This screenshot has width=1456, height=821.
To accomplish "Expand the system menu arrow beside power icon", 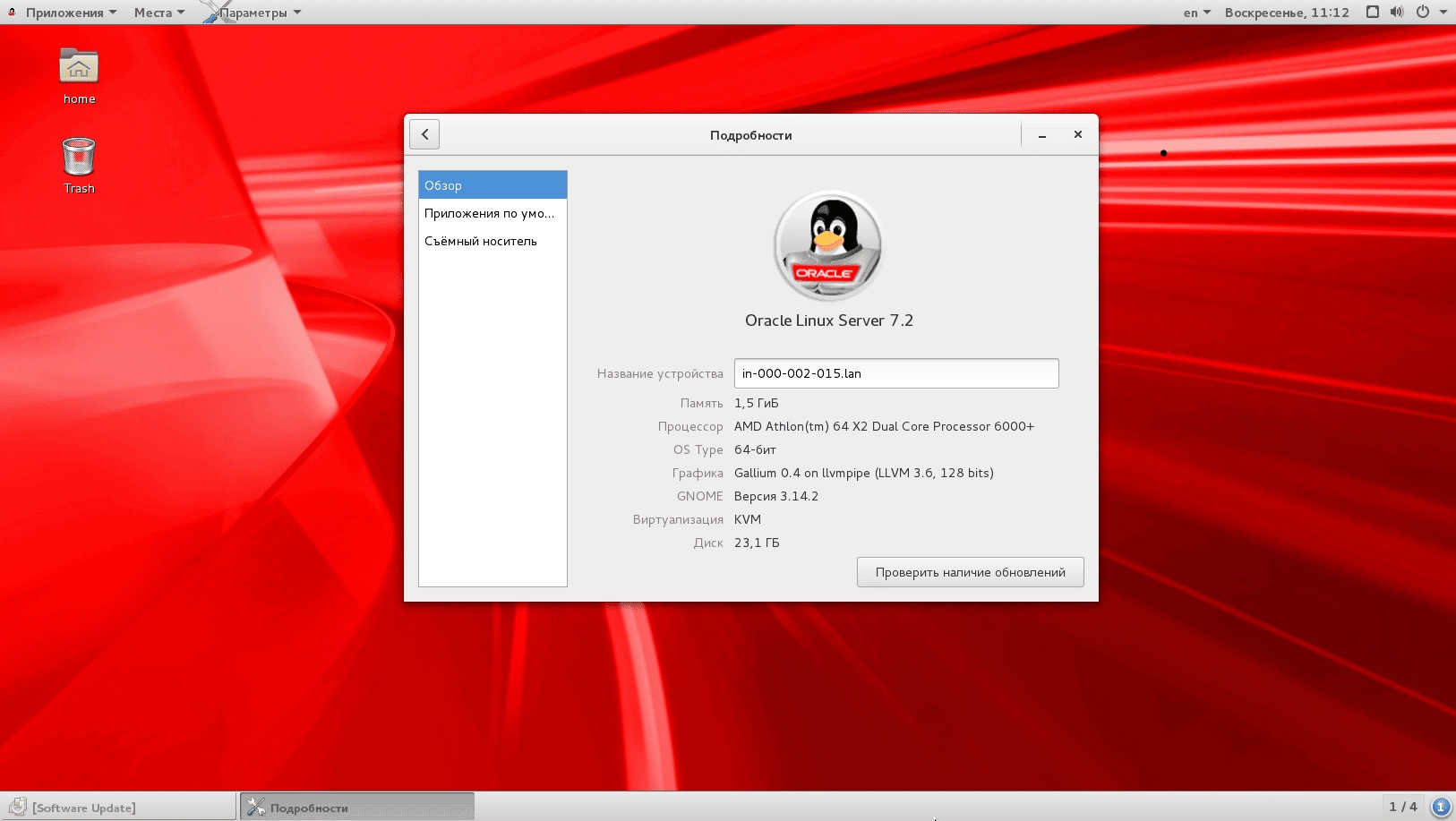I will [1443, 13].
